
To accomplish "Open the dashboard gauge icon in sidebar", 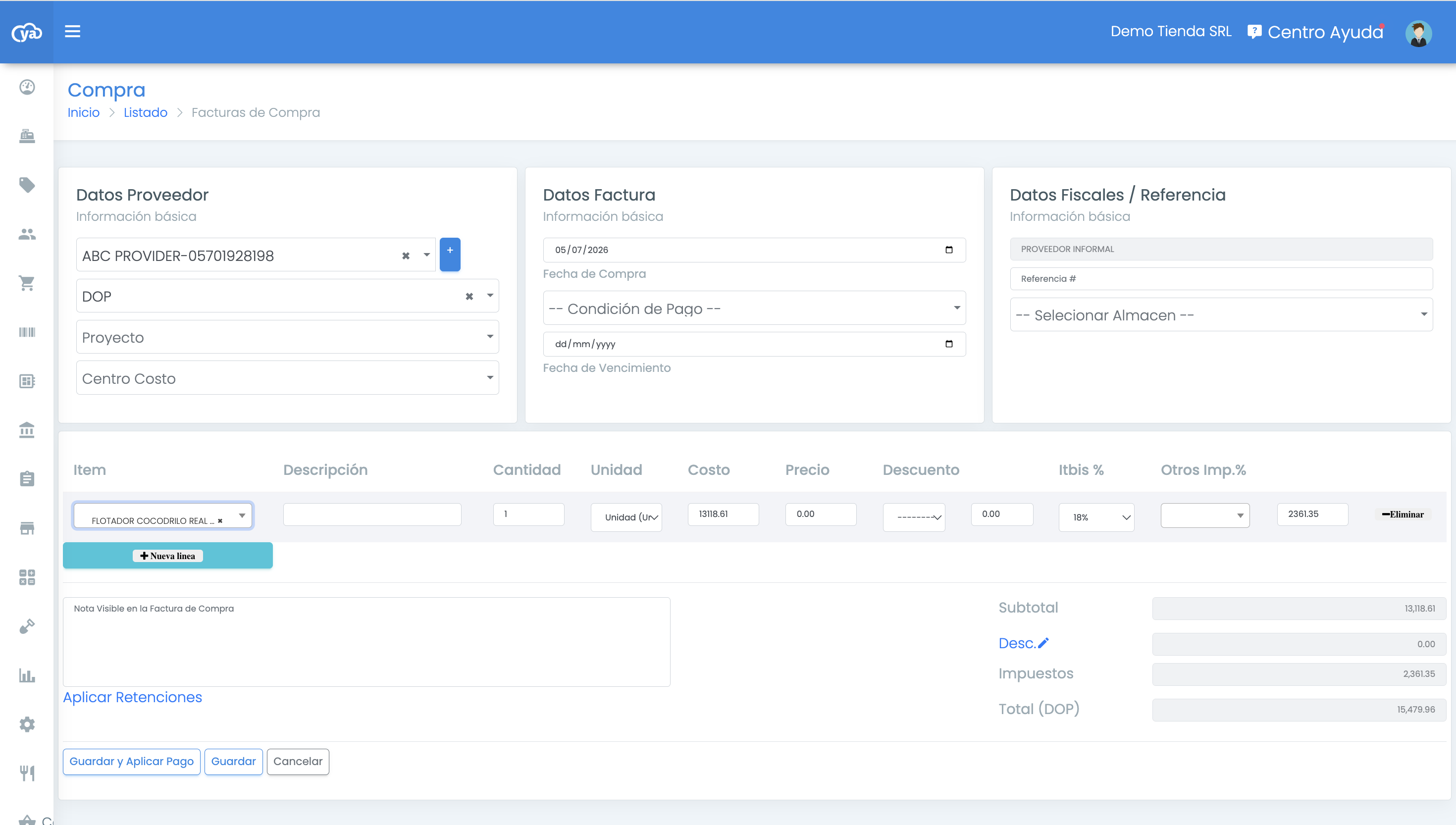I will [x=27, y=87].
